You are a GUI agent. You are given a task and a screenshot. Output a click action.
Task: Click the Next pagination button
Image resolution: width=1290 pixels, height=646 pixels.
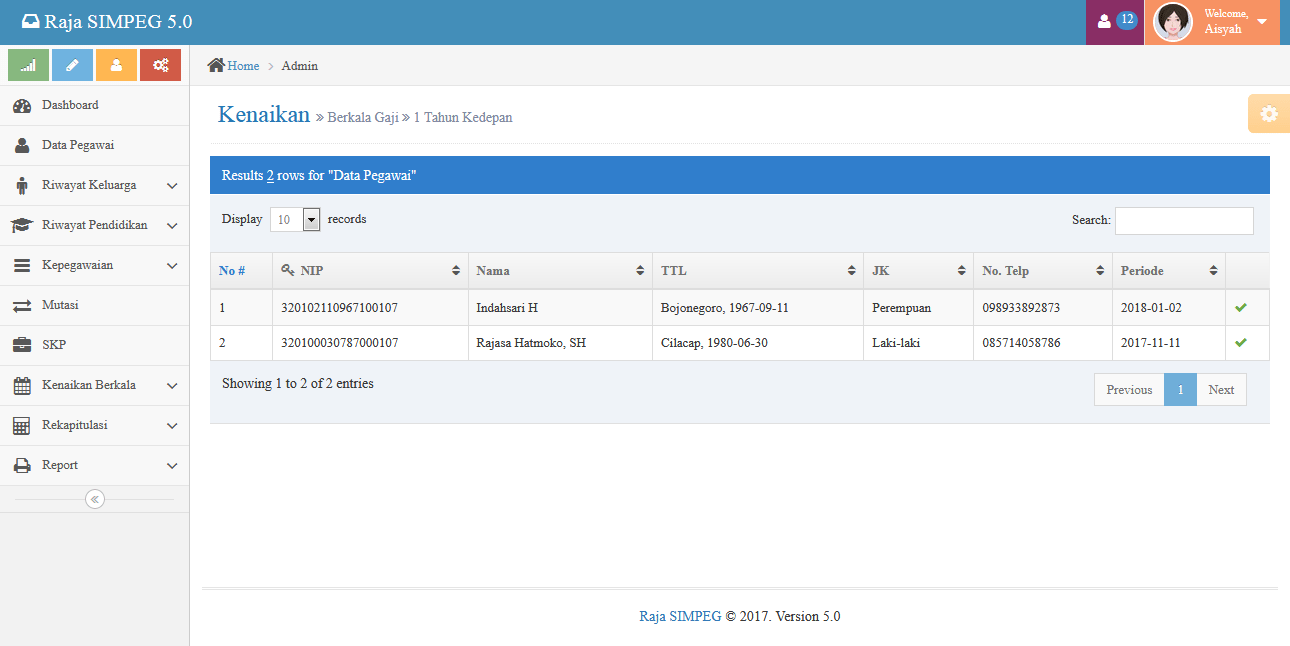(x=1221, y=389)
